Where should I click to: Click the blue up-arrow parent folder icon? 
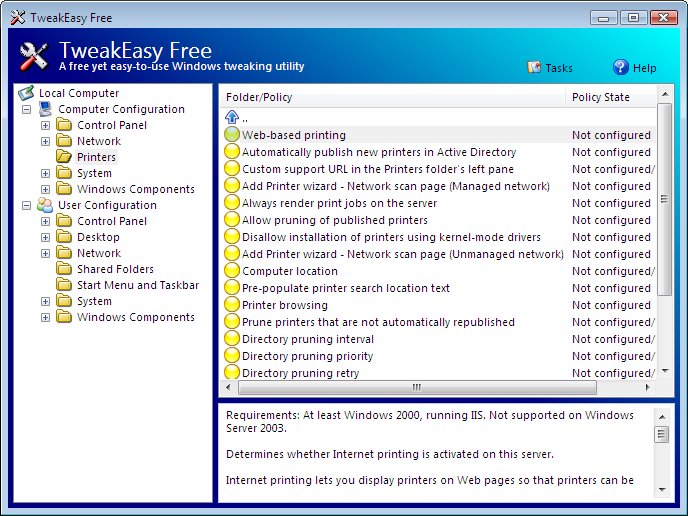point(232,117)
